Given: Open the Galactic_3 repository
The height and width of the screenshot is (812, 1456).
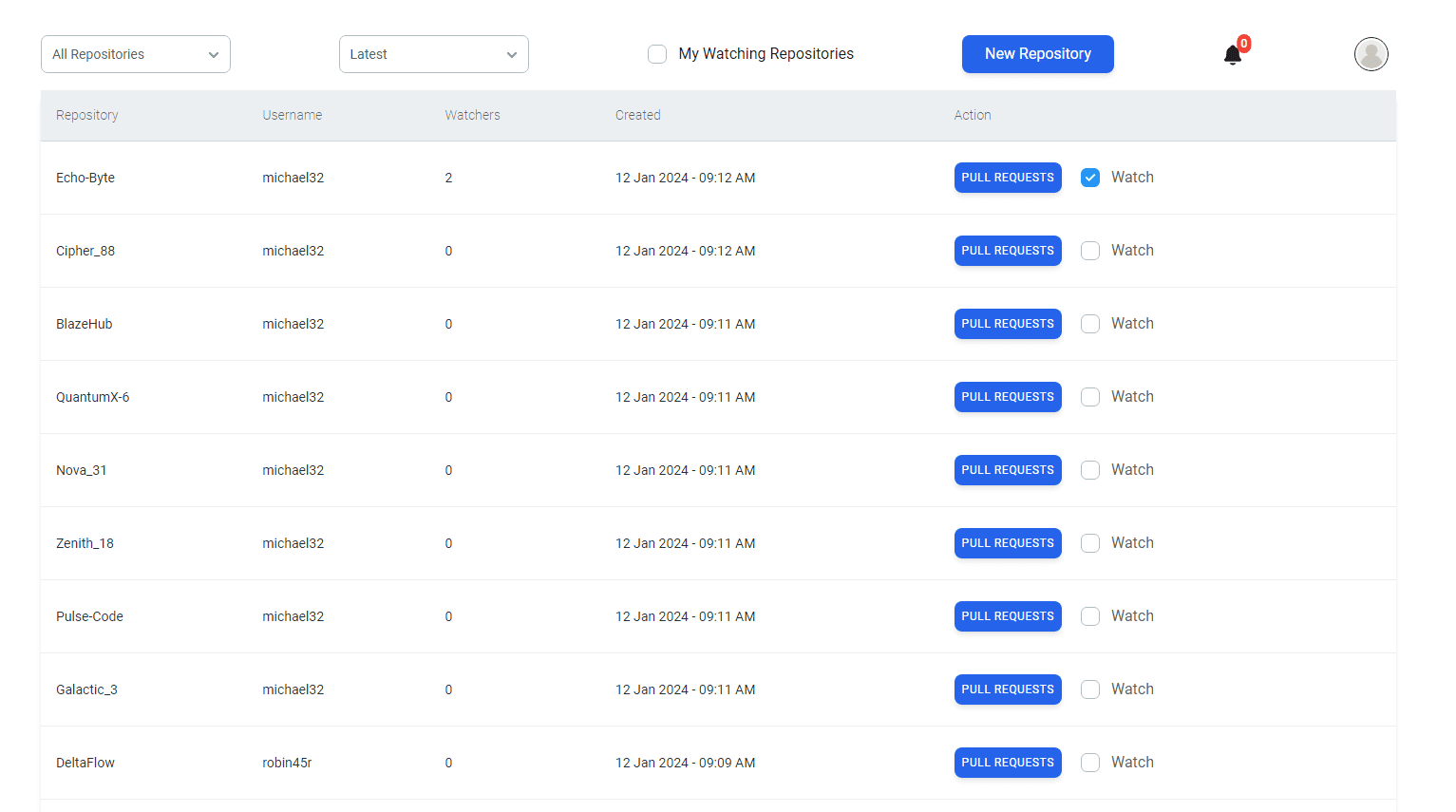Looking at the screenshot, I should (x=86, y=689).
